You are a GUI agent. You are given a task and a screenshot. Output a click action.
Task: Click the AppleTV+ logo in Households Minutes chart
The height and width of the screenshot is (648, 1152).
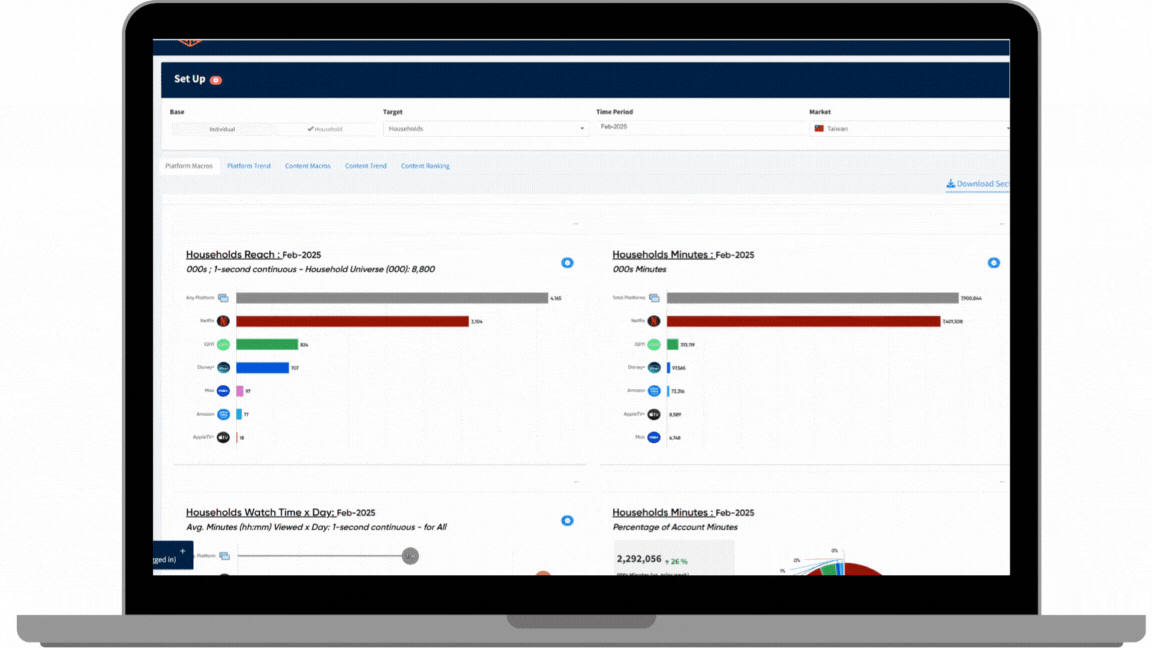click(x=654, y=414)
